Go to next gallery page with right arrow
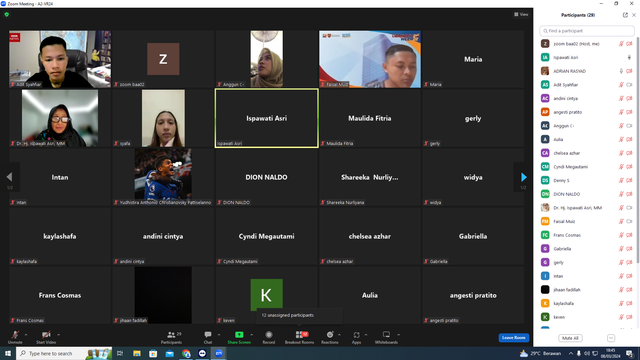640x360 pixels. point(524,177)
